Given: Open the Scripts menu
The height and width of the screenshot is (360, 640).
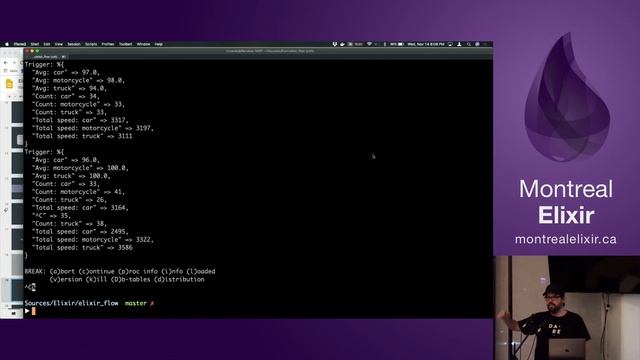Looking at the screenshot, I should [91, 44].
